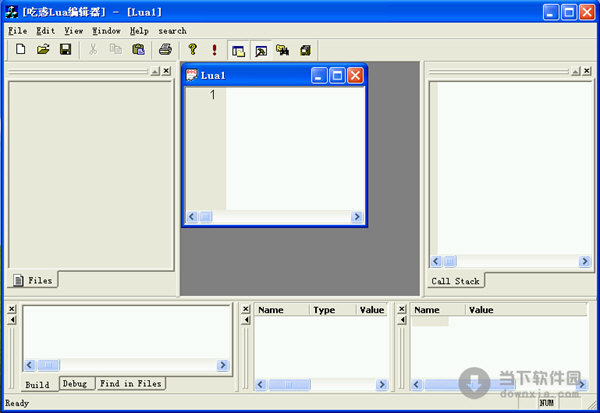Click the yellow question mark Help icon

click(x=192, y=49)
